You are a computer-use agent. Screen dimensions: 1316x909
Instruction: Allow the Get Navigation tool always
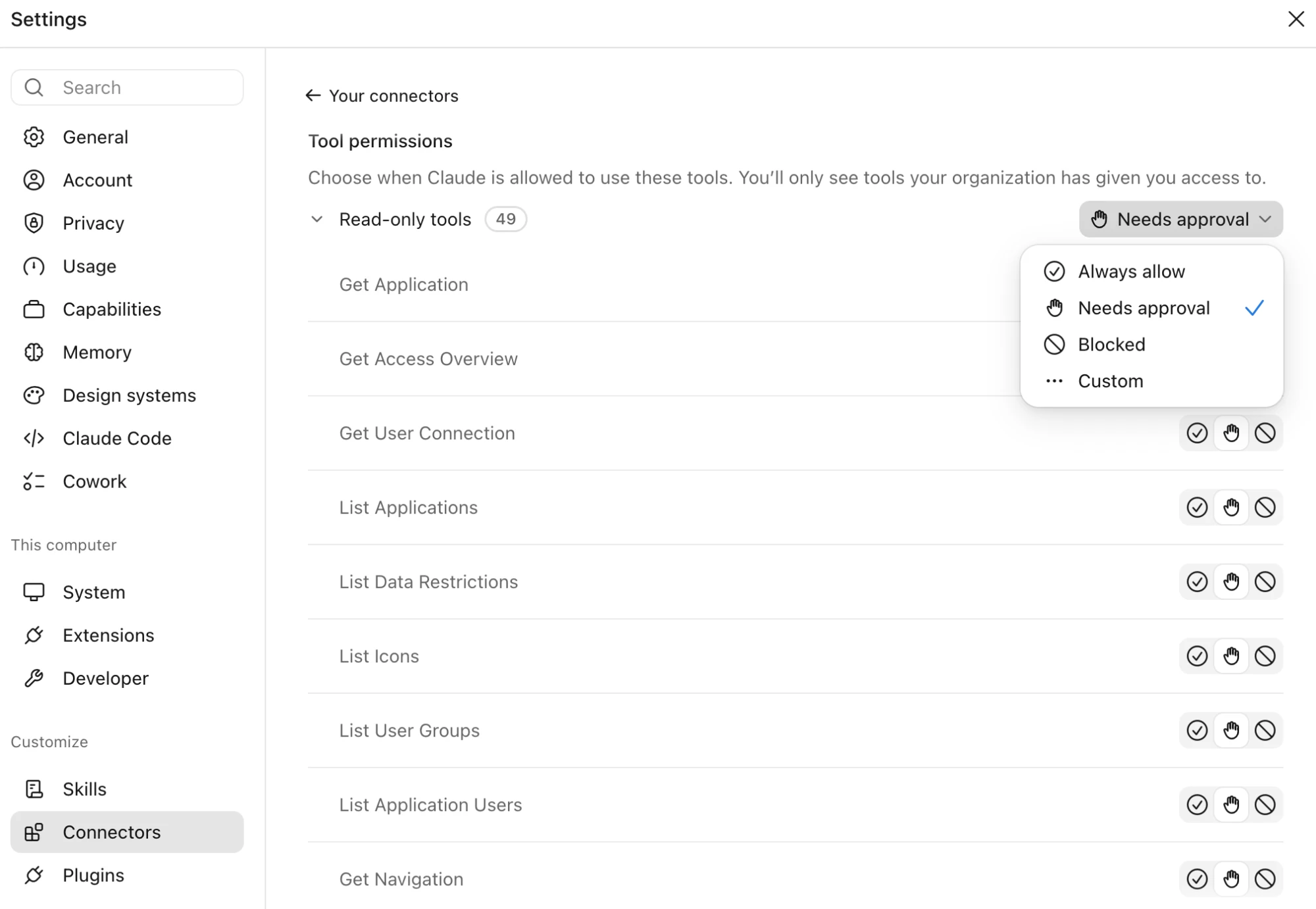coord(1197,879)
